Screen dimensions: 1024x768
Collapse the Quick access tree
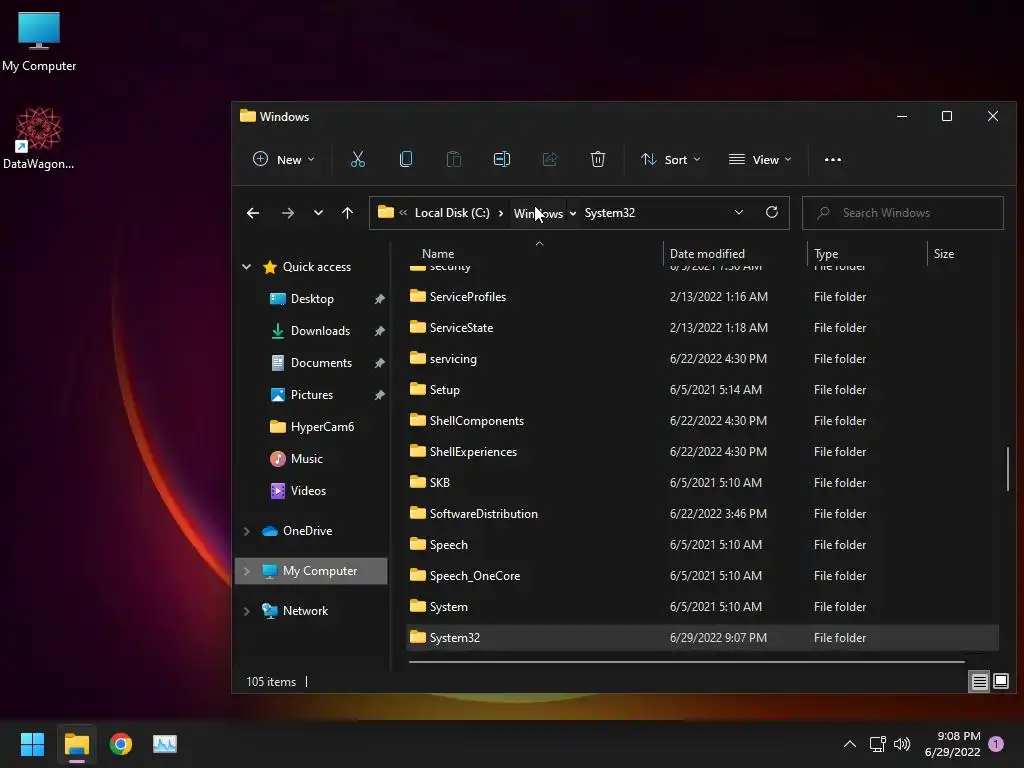click(247, 266)
